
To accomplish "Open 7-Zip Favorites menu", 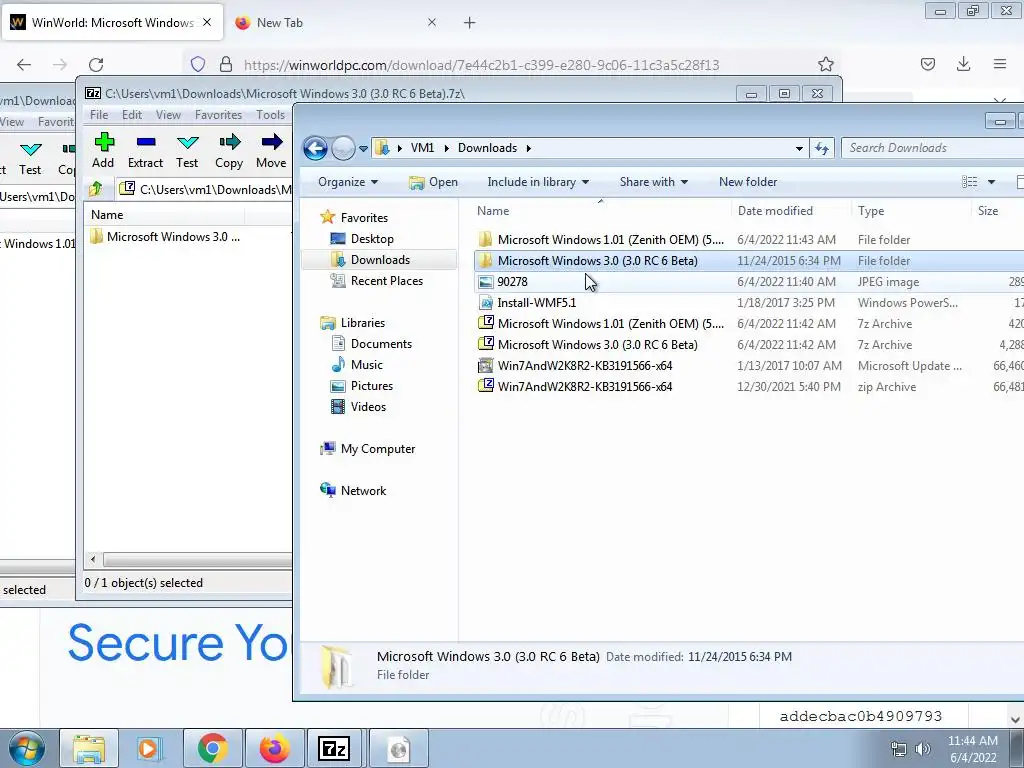I will click(218, 115).
